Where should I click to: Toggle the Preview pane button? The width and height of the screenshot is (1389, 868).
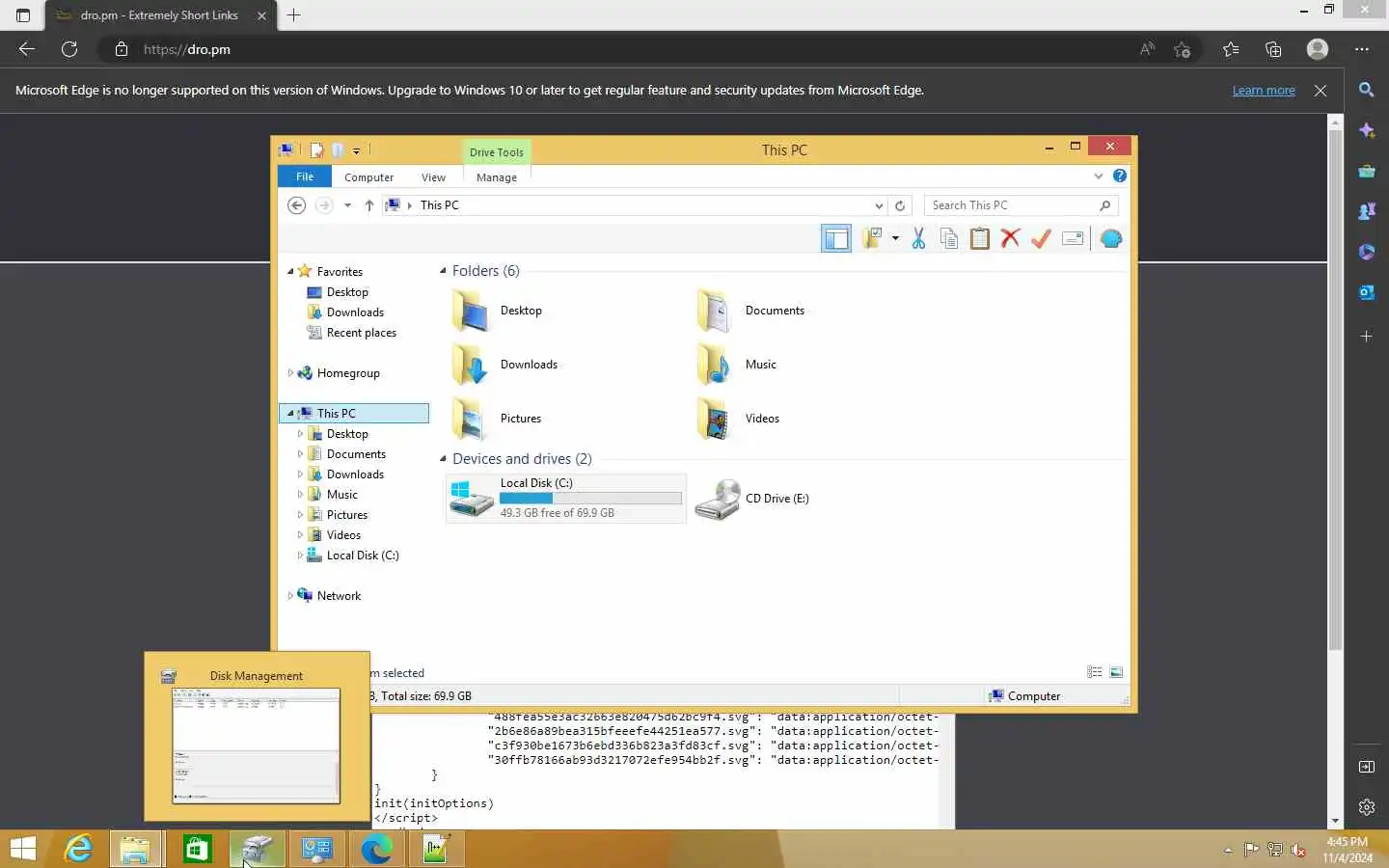coord(836,238)
